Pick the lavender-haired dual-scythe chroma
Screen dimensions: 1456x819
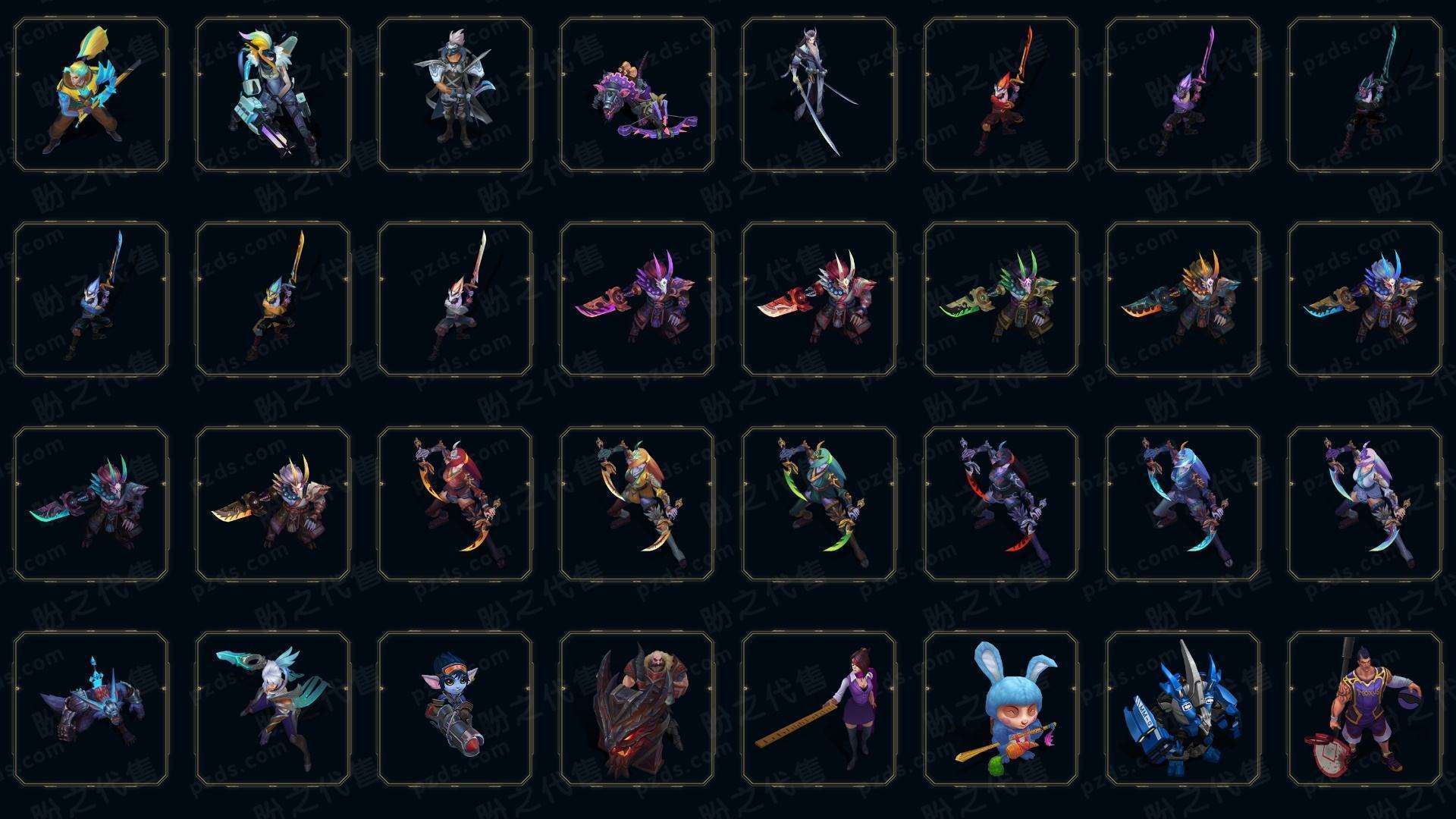coord(1364,504)
